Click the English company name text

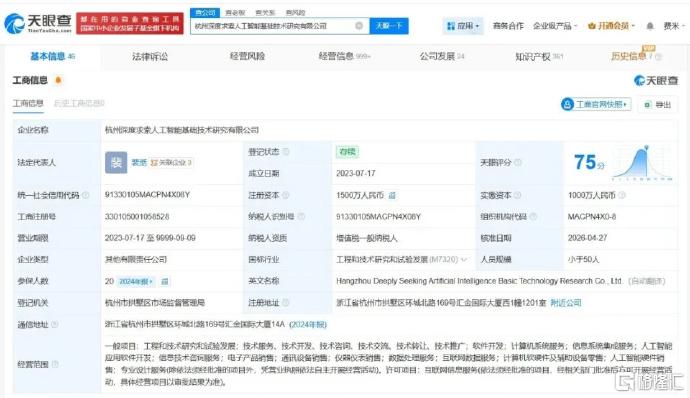(x=479, y=281)
